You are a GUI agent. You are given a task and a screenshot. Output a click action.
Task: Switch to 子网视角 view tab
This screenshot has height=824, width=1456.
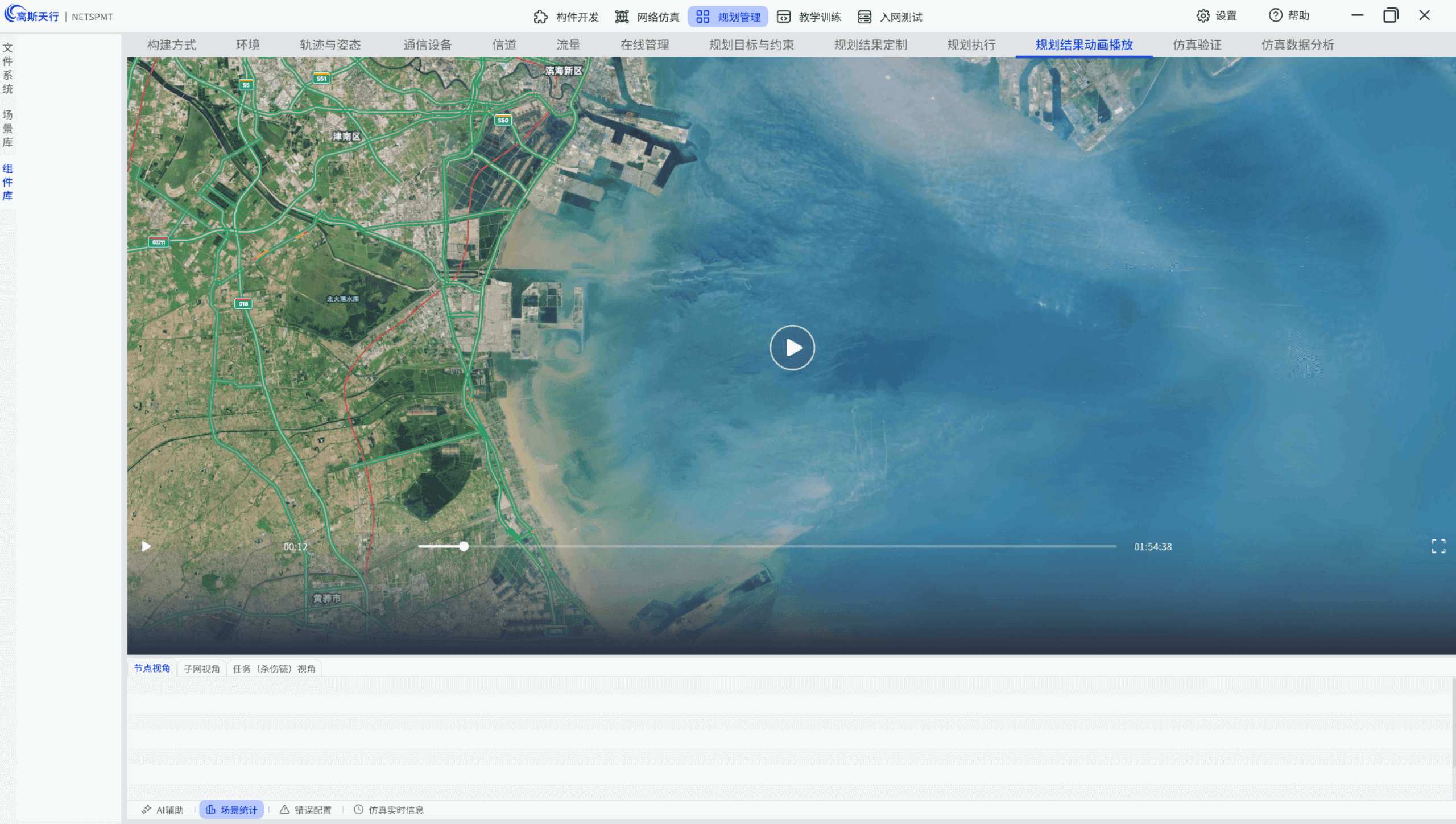click(201, 669)
